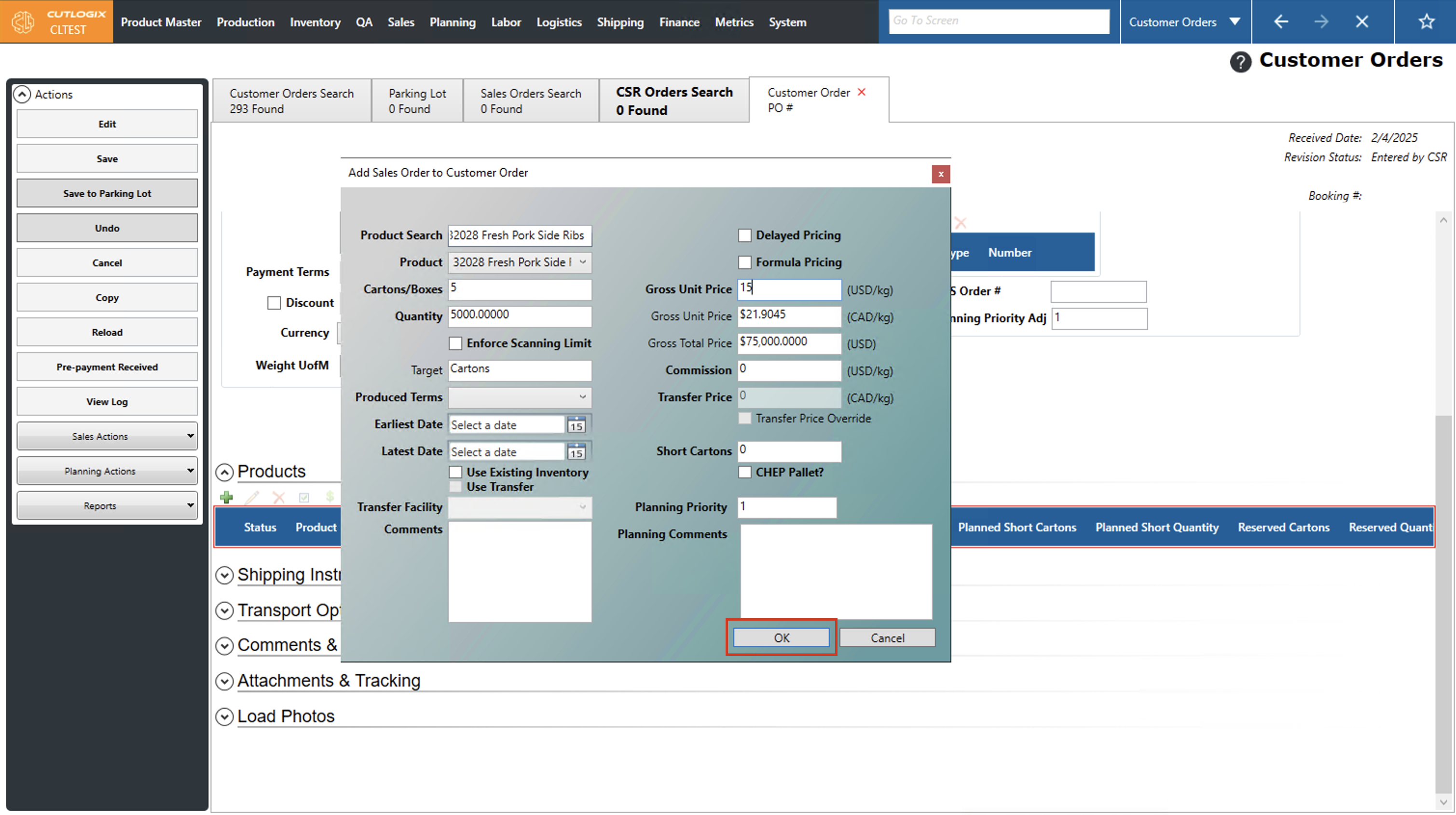Open the Latest Date calendar picker
Viewport: 1456px width, 815px height.
pos(576,452)
